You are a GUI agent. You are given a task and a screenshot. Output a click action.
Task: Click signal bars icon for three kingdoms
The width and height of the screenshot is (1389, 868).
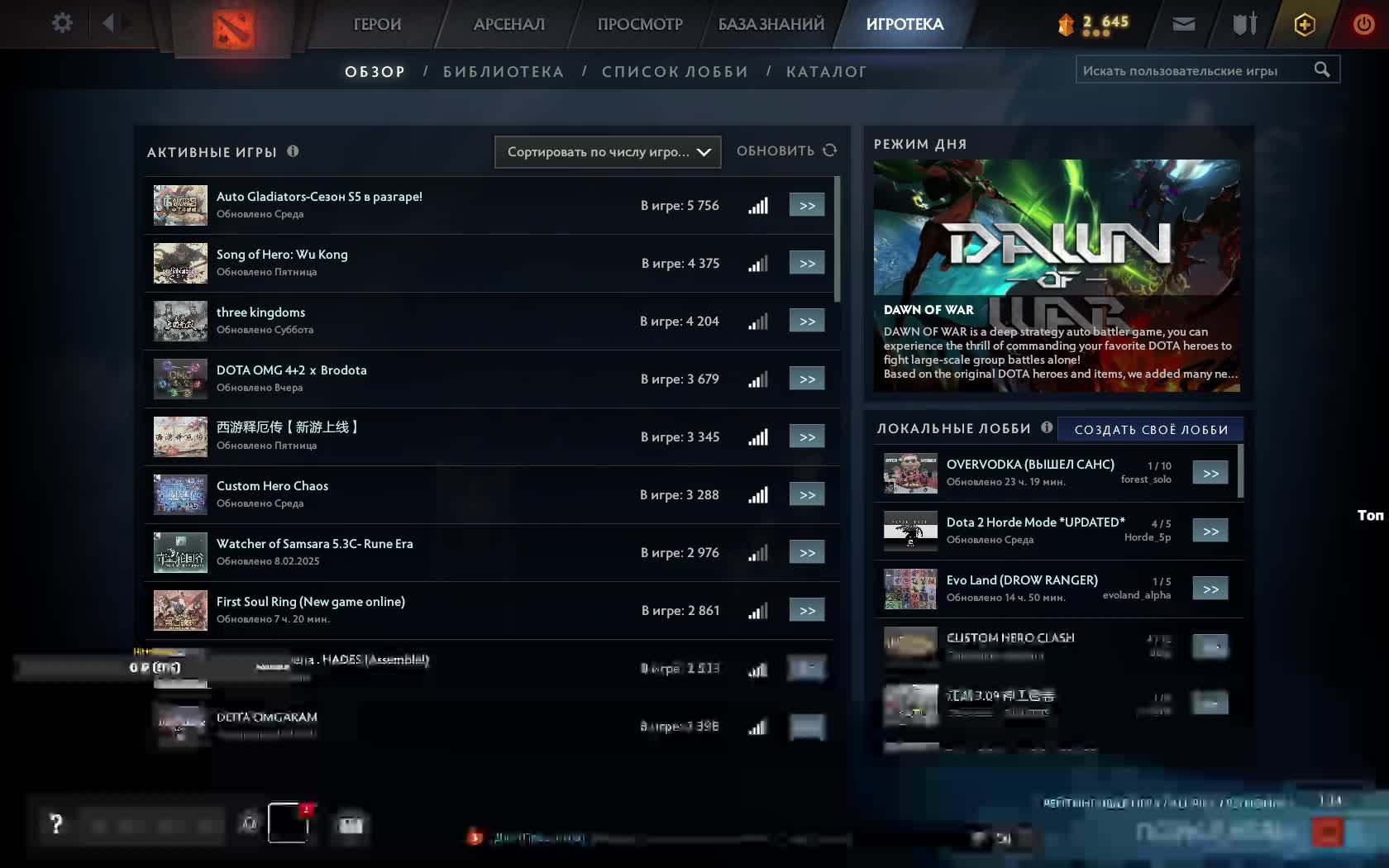click(x=758, y=321)
